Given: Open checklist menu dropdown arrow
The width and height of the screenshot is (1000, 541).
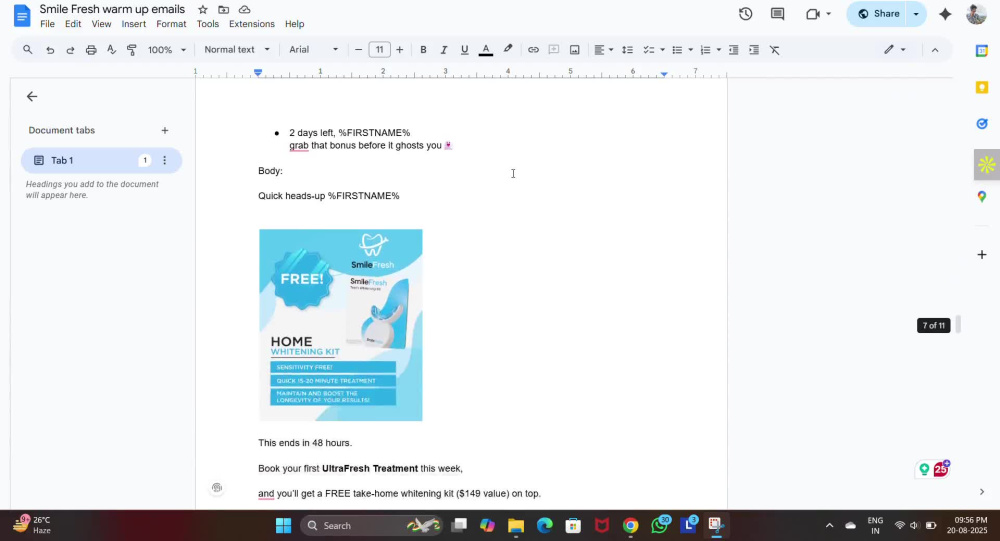Looking at the screenshot, I should 662,50.
